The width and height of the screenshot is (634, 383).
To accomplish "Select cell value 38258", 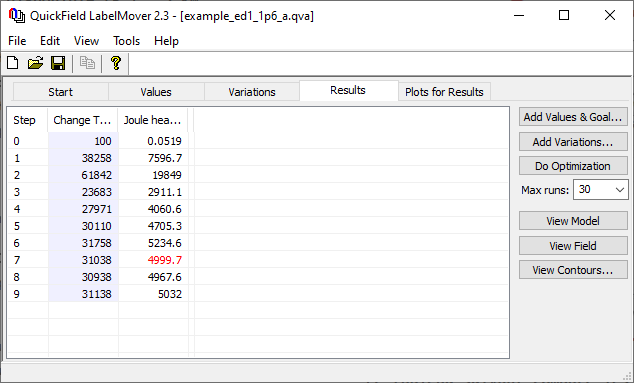I will [x=96, y=158].
